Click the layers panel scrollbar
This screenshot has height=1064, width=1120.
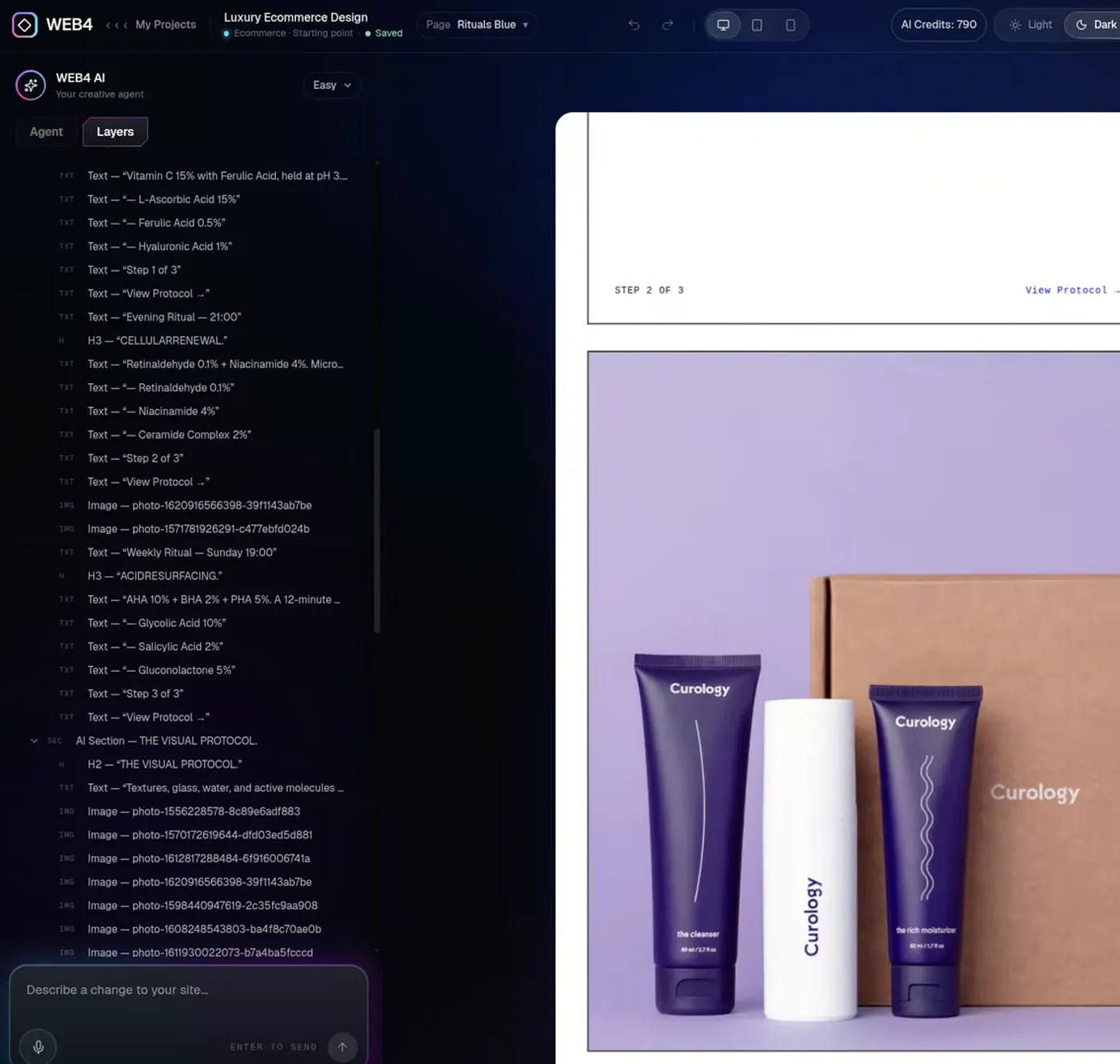pos(377,532)
